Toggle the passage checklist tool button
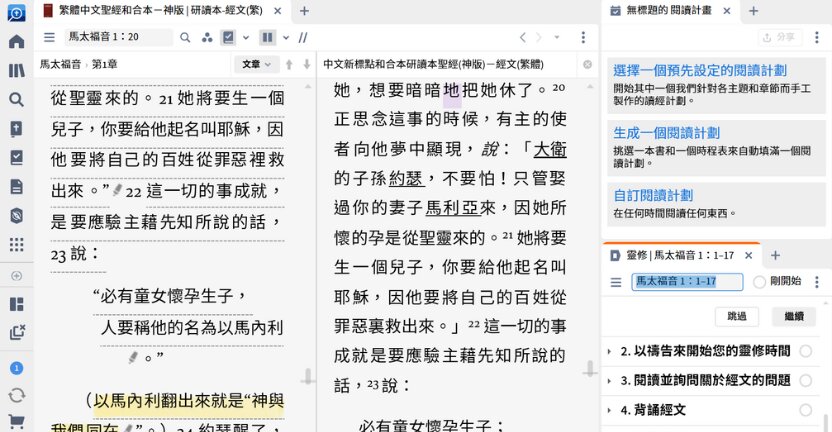 point(228,37)
